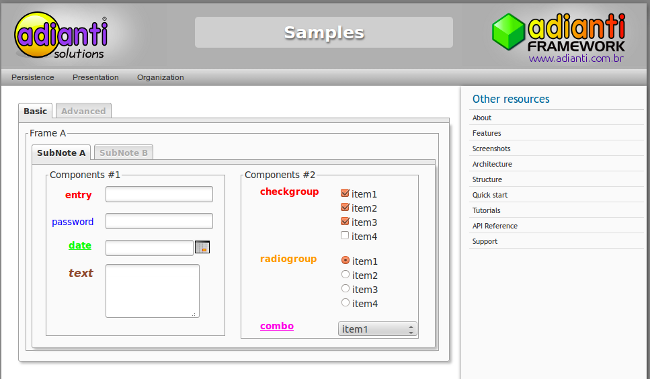This screenshot has height=379, width=650.
Task: Click the 'Components #2' legend
Action: [280, 175]
